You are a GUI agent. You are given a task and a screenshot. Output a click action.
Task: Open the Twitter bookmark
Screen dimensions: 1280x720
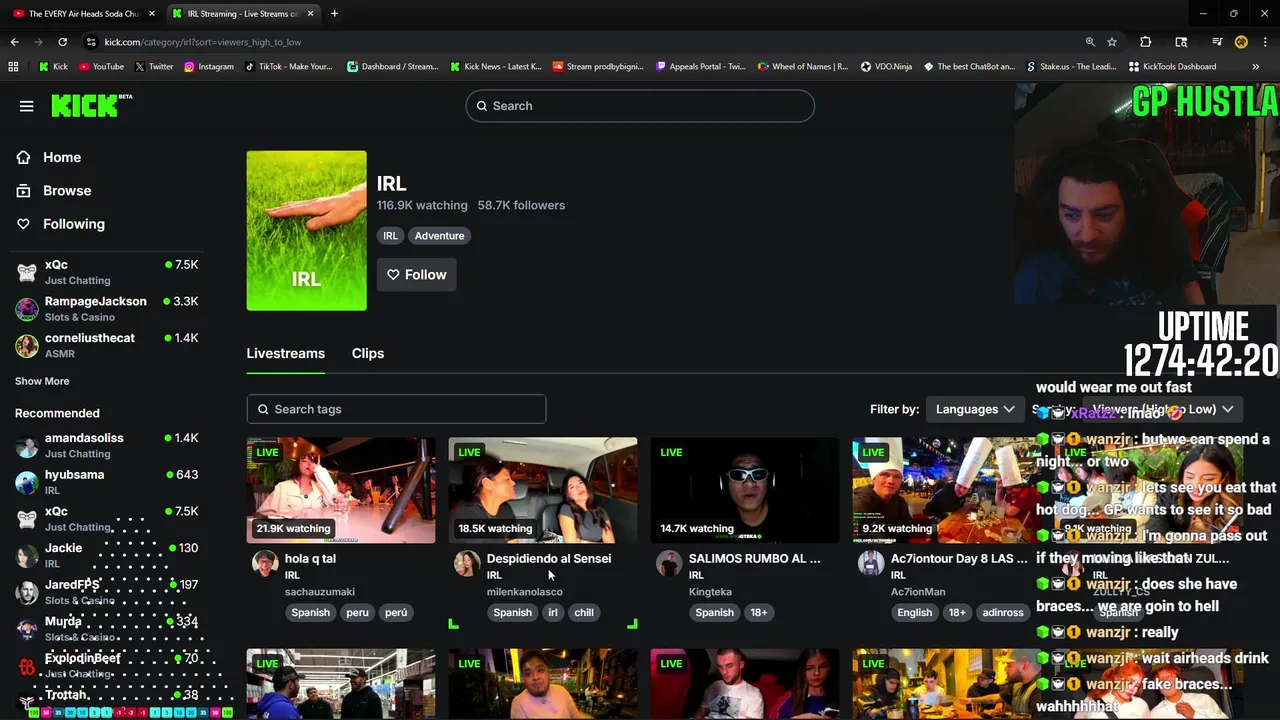pos(153,67)
